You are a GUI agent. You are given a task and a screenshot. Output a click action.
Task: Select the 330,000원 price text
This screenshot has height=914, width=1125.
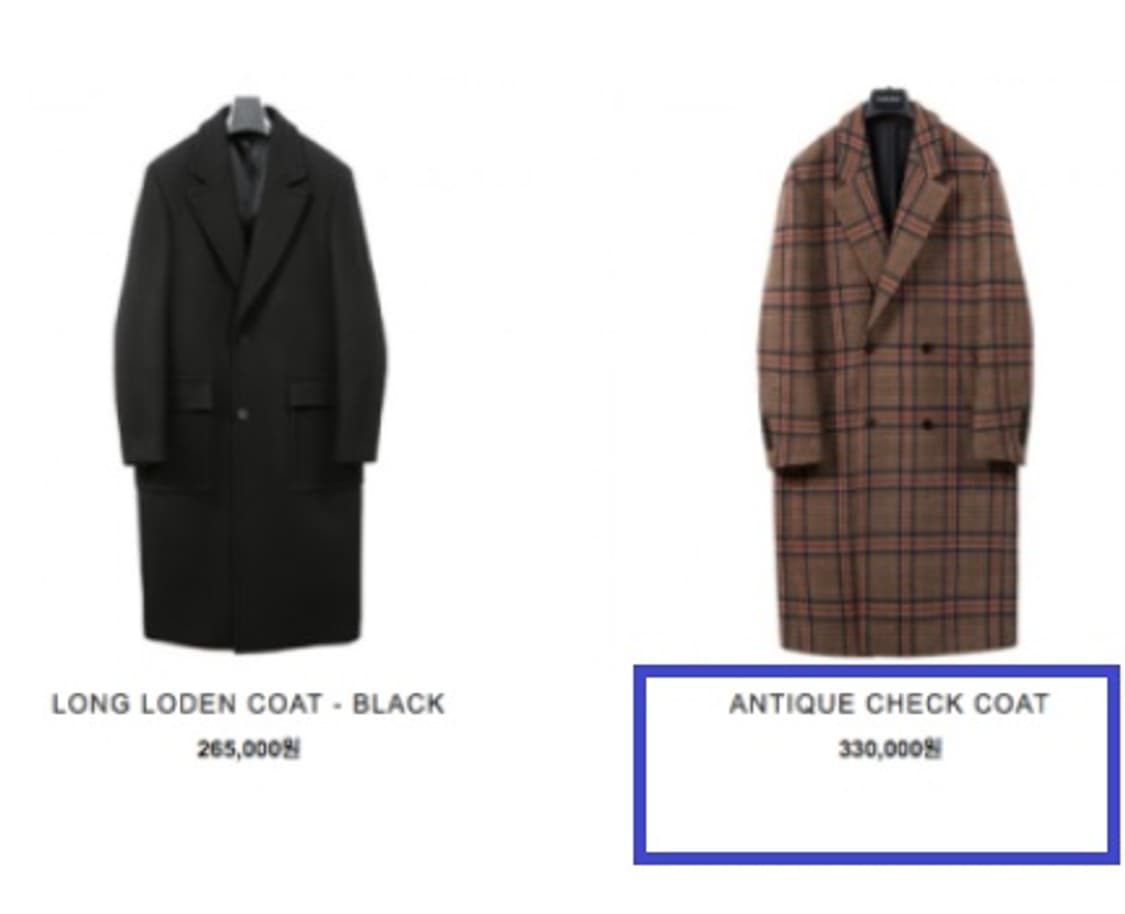pyautogui.click(x=890, y=749)
